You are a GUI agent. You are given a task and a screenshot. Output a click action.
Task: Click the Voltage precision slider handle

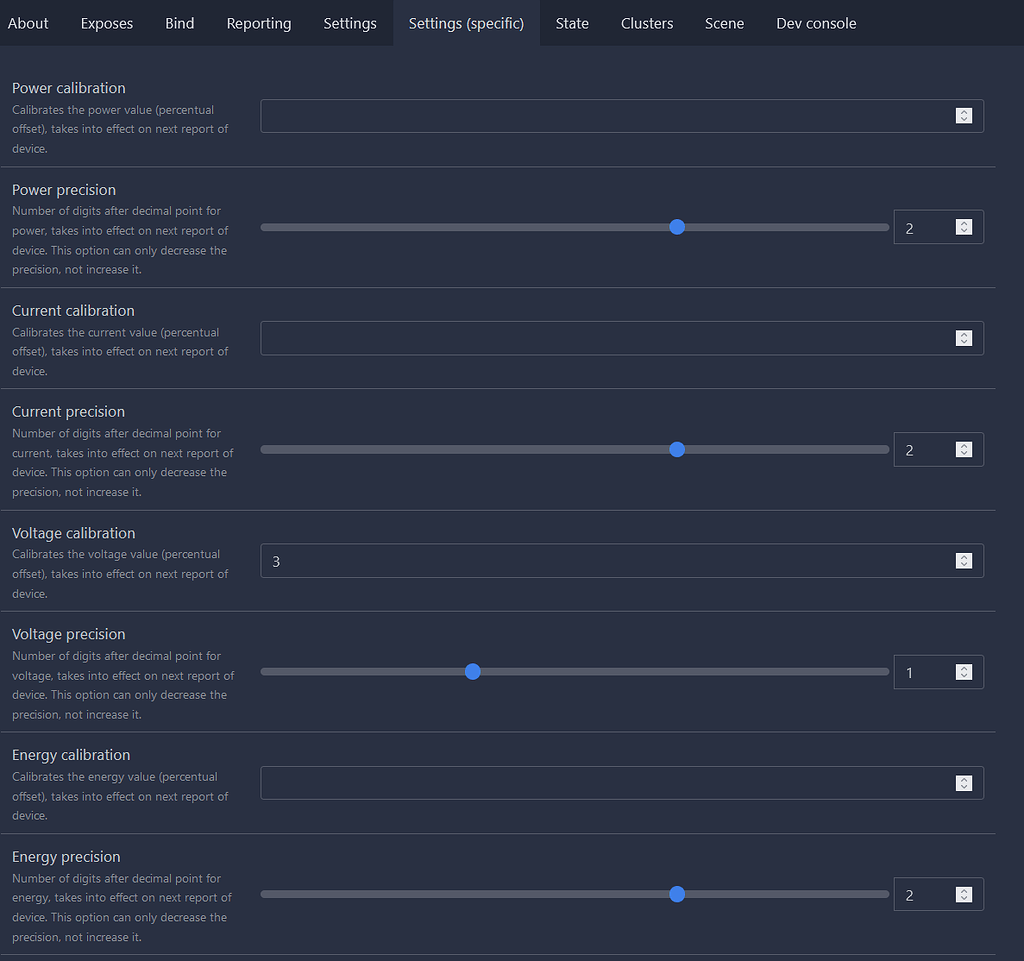tap(472, 671)
